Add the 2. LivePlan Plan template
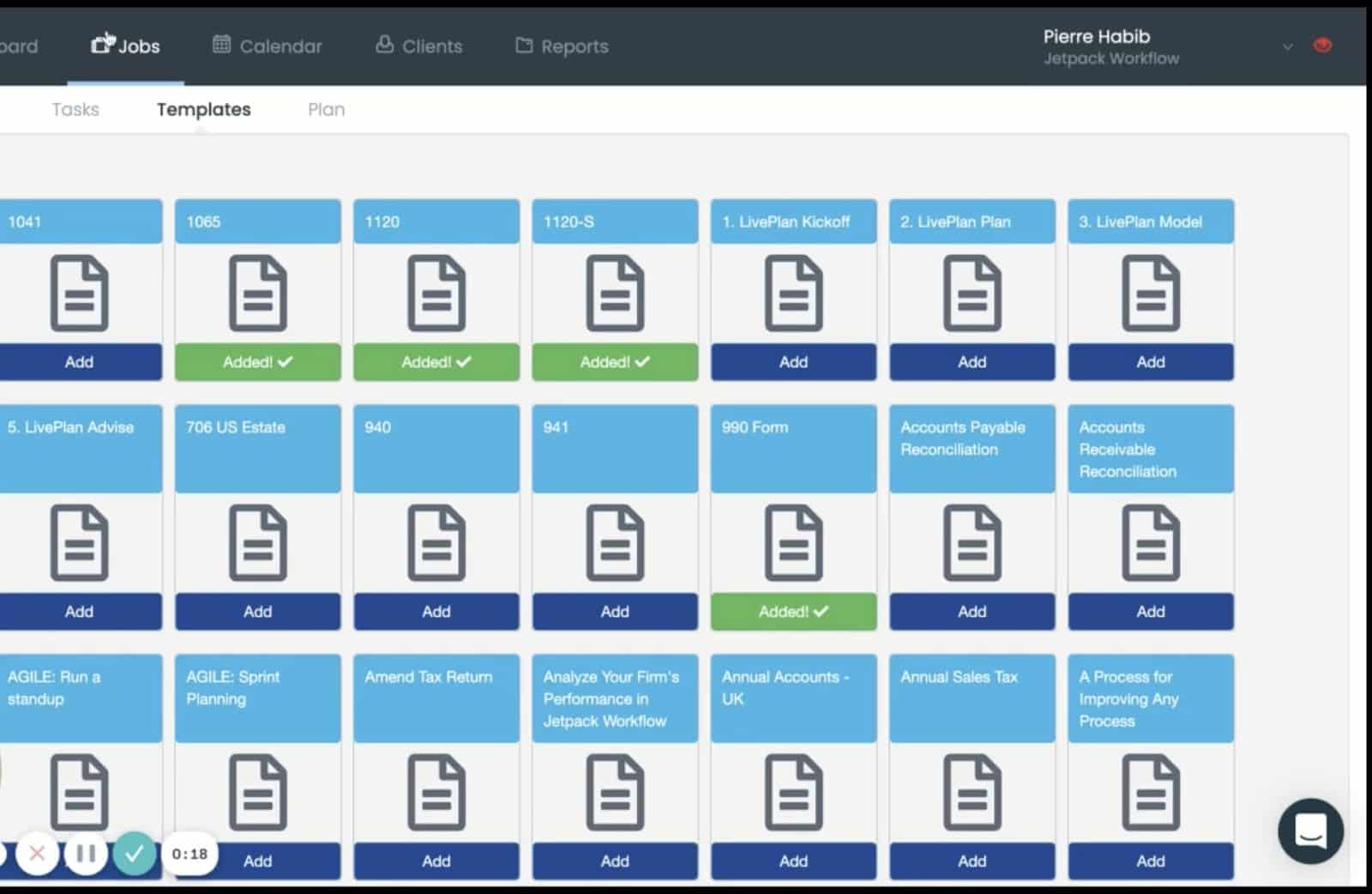The image size is (1372, 894). click(x=972, y=362)
